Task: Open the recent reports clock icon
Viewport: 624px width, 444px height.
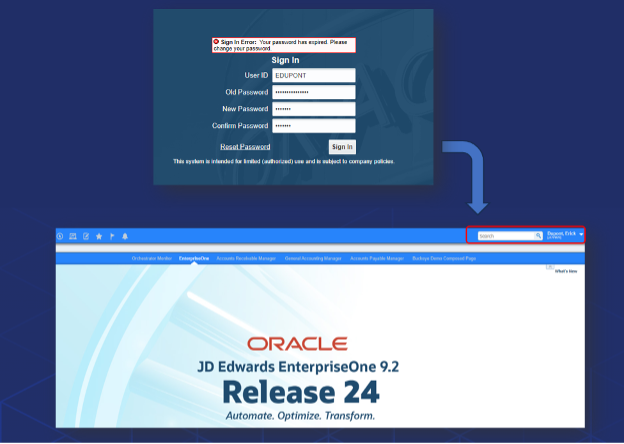Action: point(60,236)
